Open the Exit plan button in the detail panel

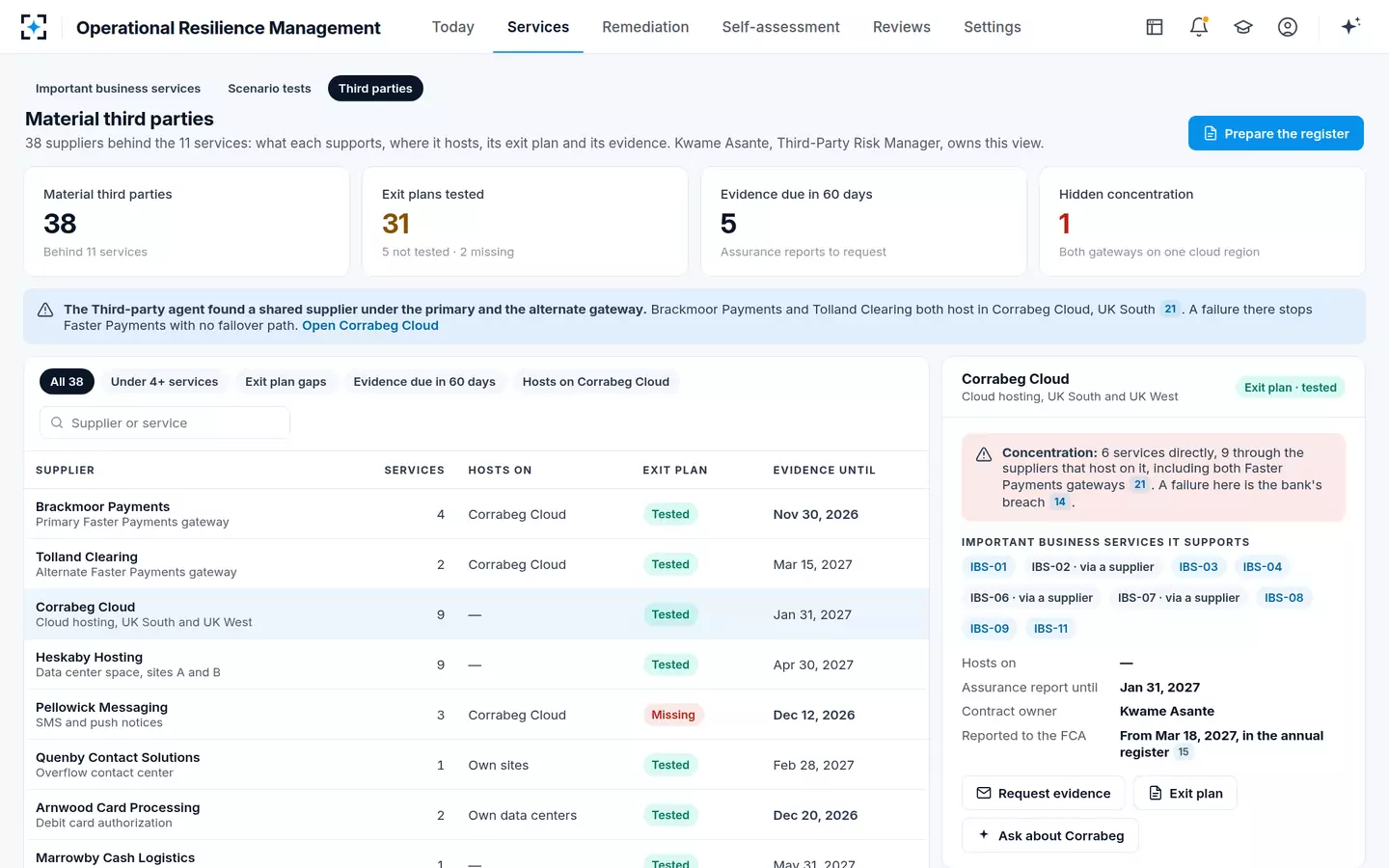click(1185, 793)
